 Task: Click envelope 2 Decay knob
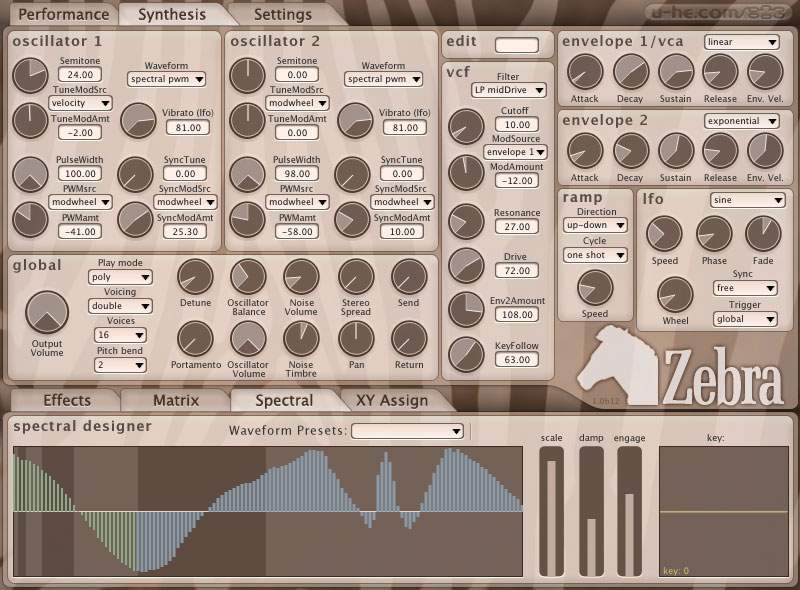[x=631, y=151]
